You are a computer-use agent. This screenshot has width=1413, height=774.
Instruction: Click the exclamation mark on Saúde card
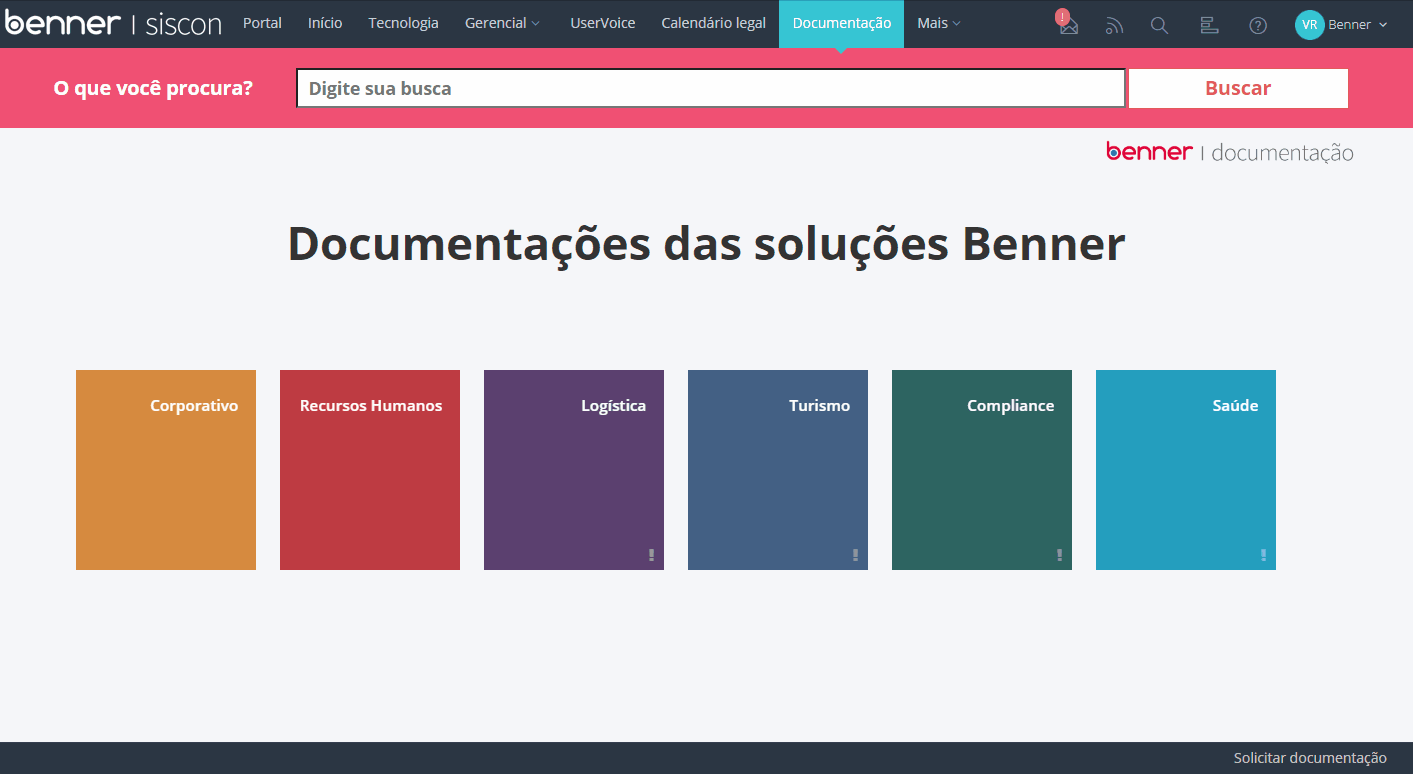pyautogui.click(x=1263, y=555)
